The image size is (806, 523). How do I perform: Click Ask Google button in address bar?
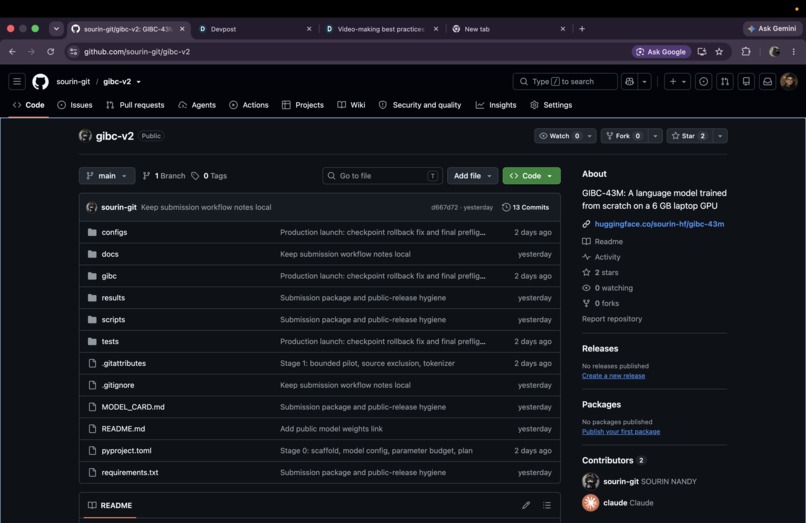point(661,51)
